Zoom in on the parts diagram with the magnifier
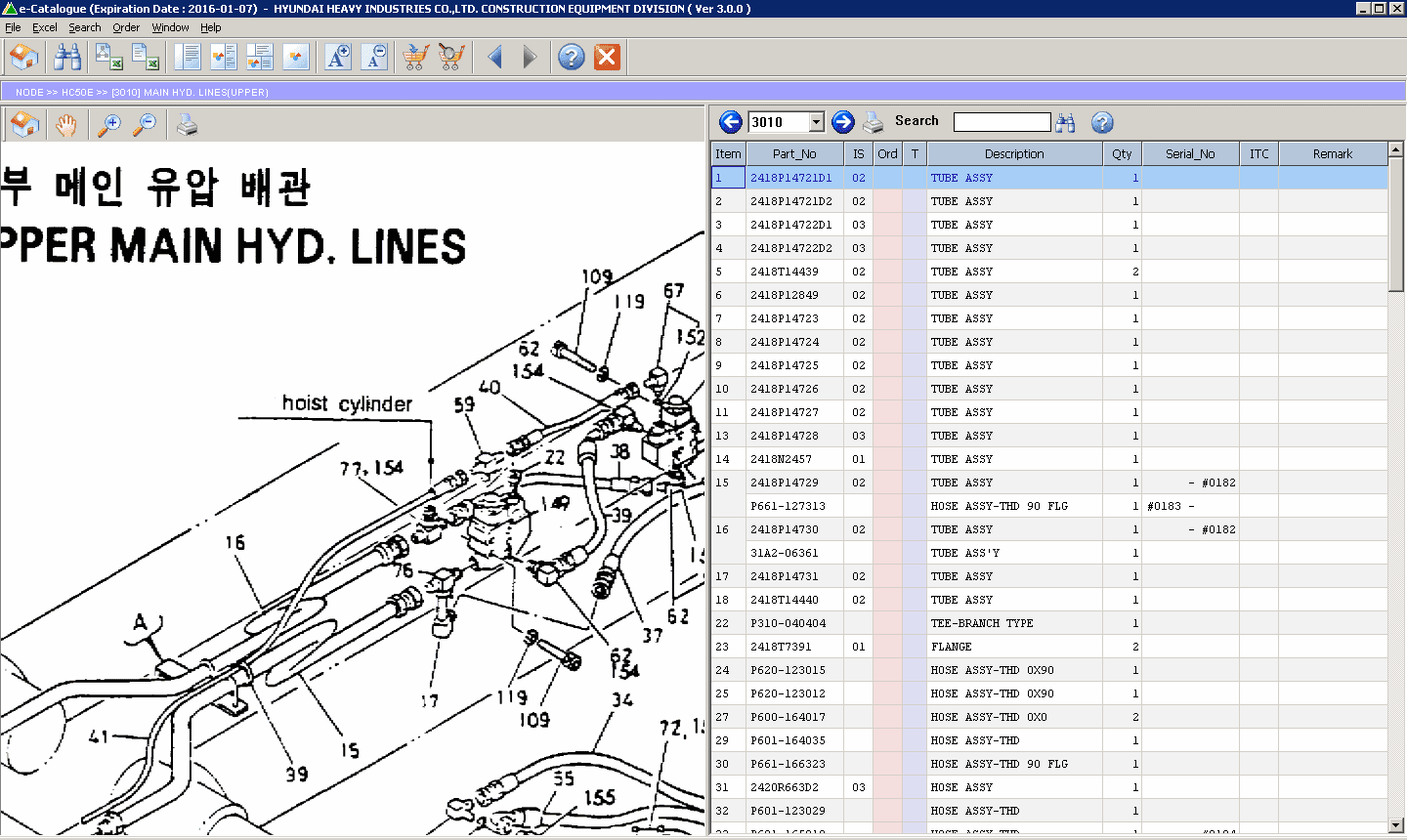Image resolution: width=1407 pixels, height=840 pixels. (108, 124)
